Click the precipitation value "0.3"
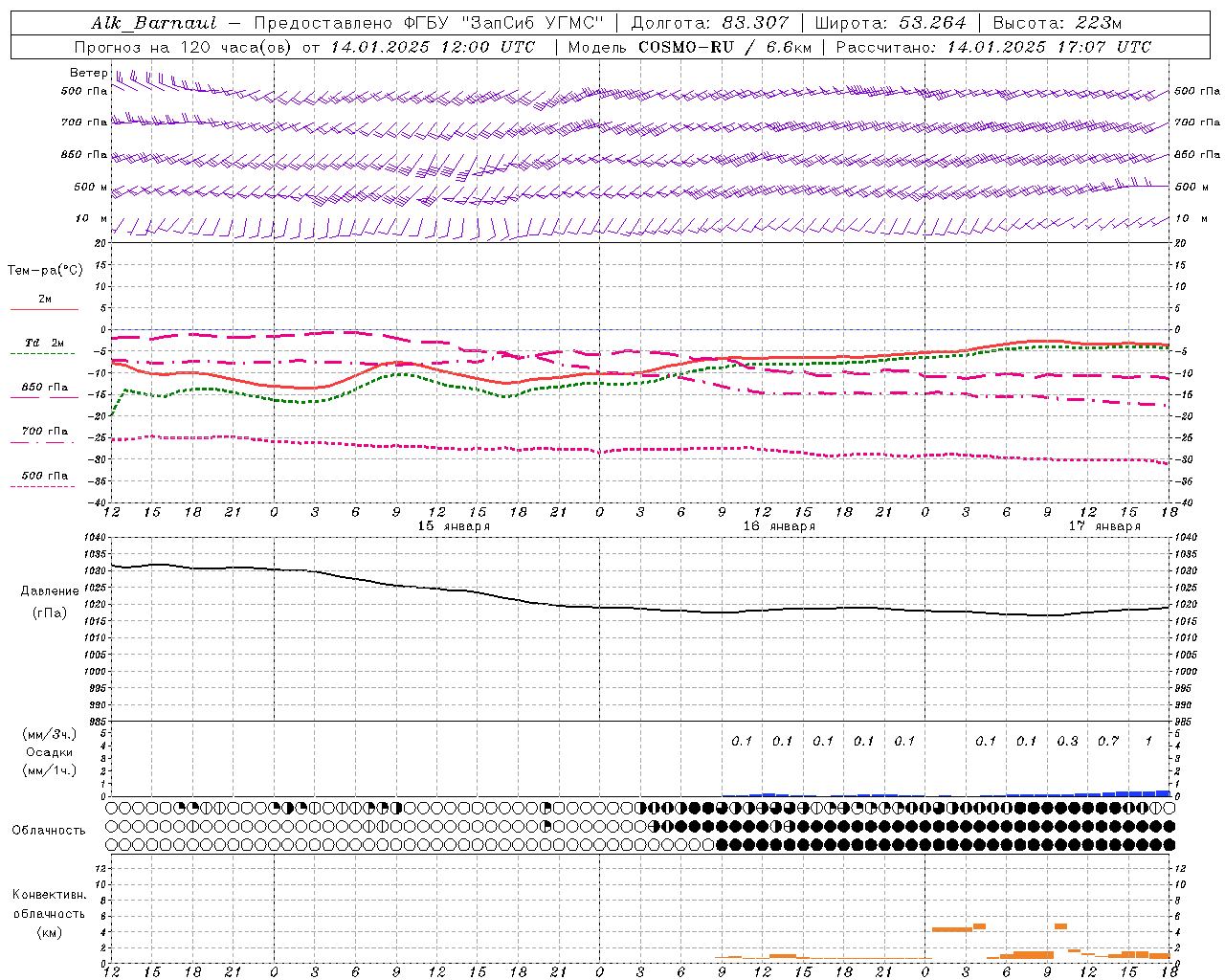The width and height of the screenshot is (1225, 980). pos(1067,741)
